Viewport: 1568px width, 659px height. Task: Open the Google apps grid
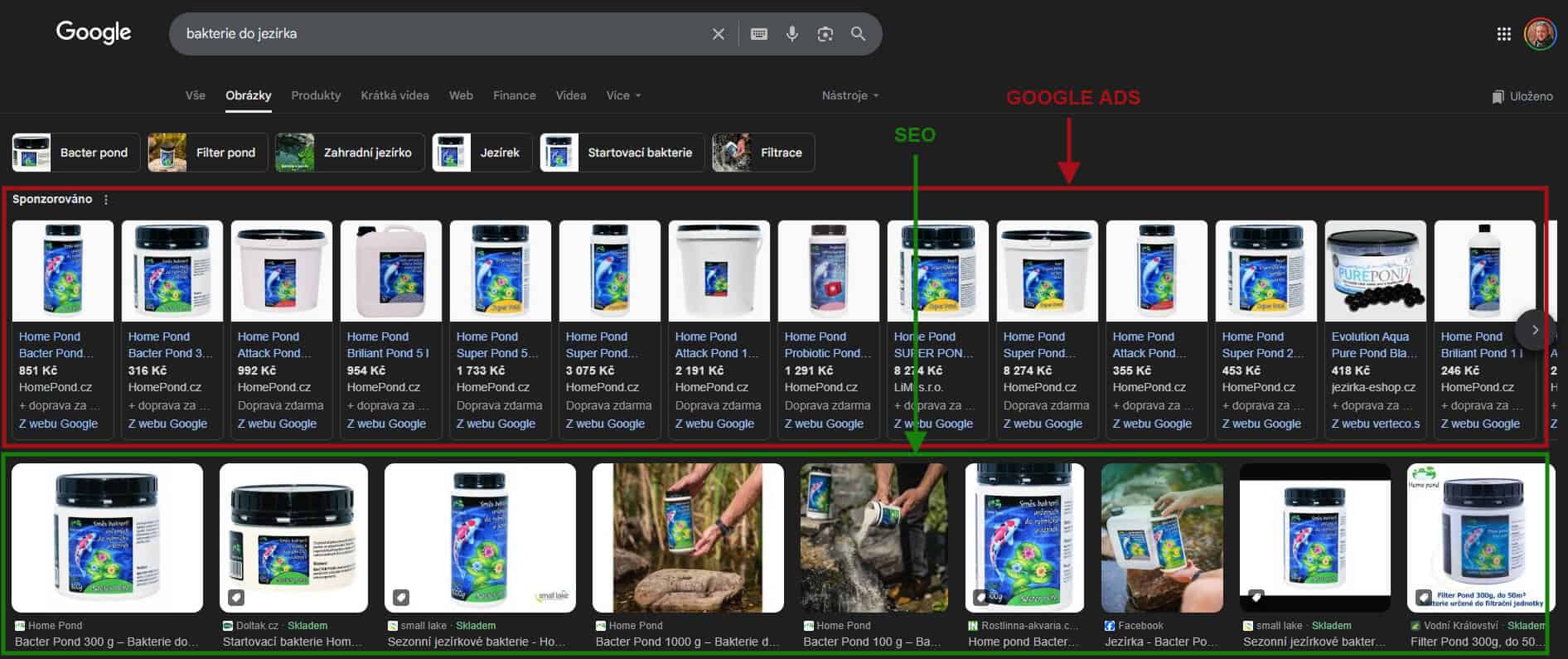pos(1504,34)
